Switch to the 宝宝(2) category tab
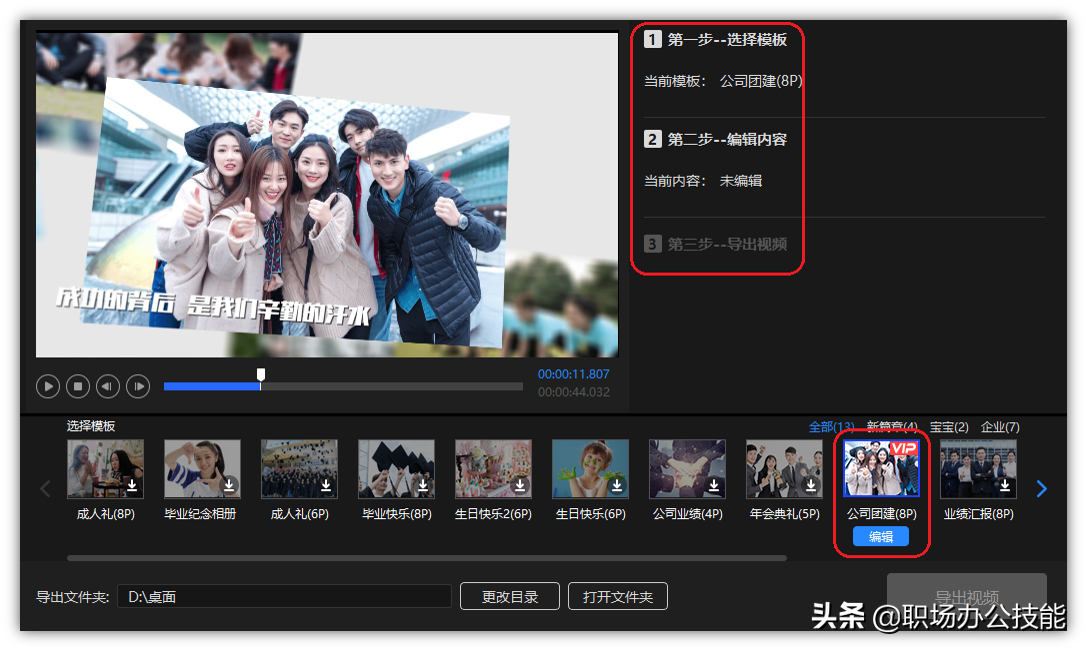Screen dimensions: 1087x651 click(949, 427)
